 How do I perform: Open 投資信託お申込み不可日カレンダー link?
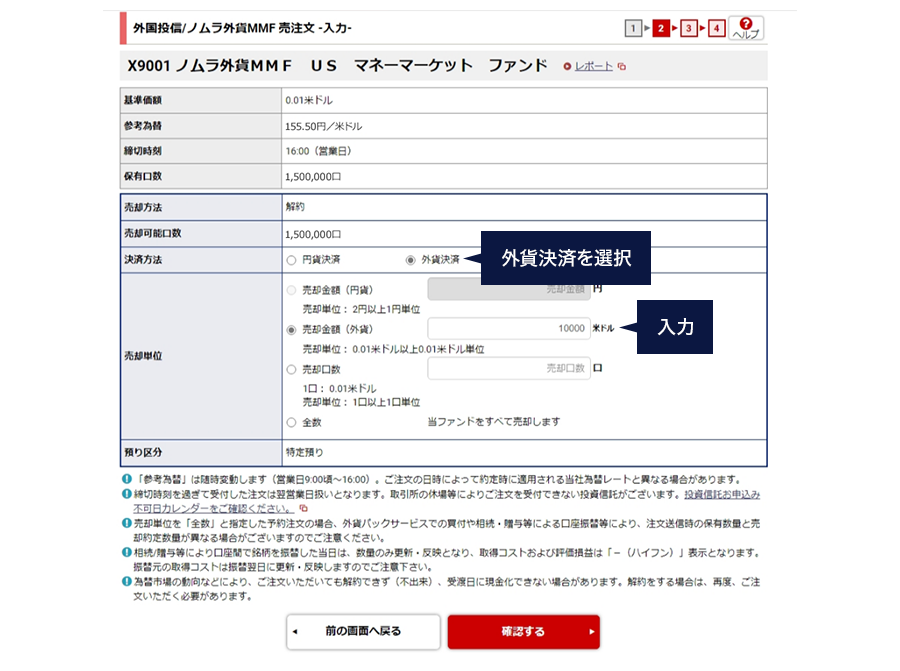(721, 494)
